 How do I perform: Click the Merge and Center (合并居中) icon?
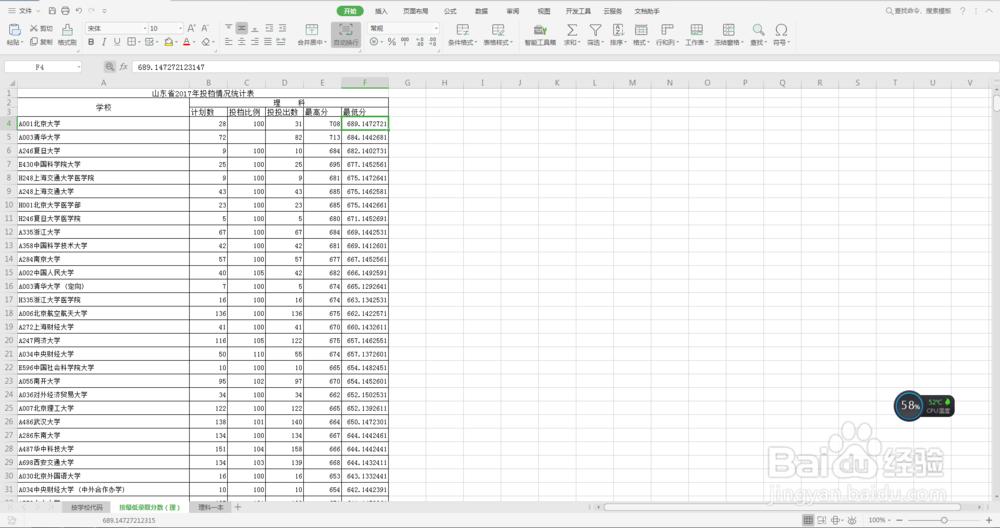tap(311, 29)
